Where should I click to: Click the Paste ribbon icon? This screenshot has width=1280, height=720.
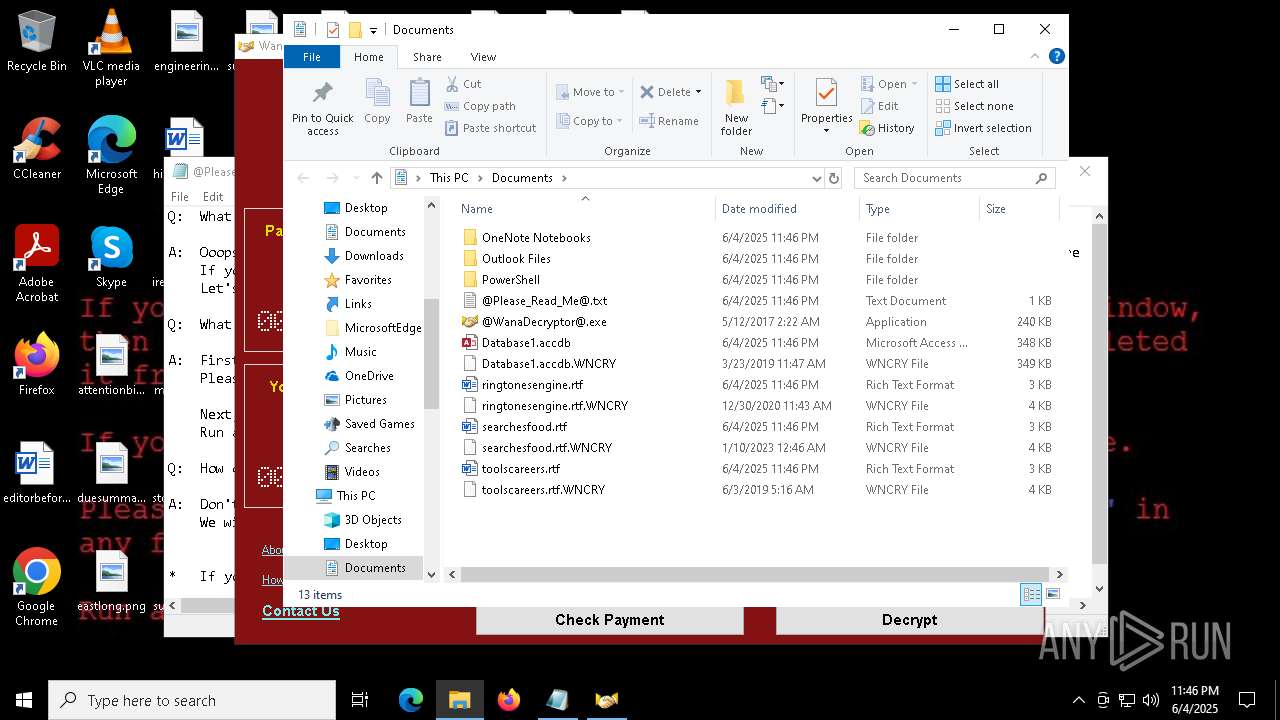419,103
